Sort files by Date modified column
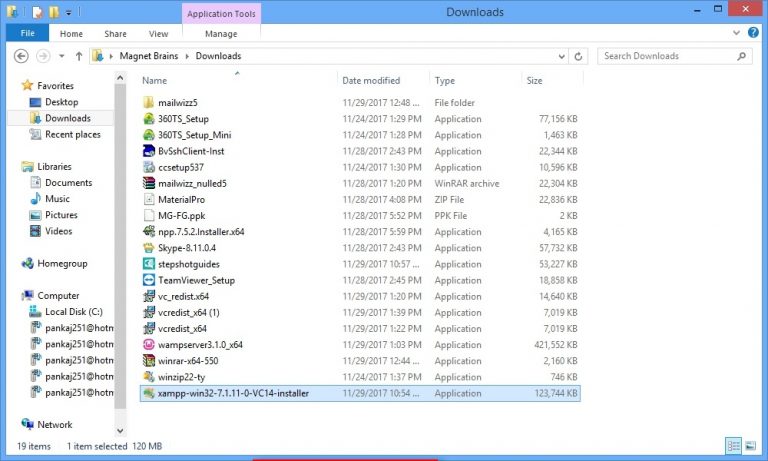The width and height of the screenshot is (768, 461). 371,80
